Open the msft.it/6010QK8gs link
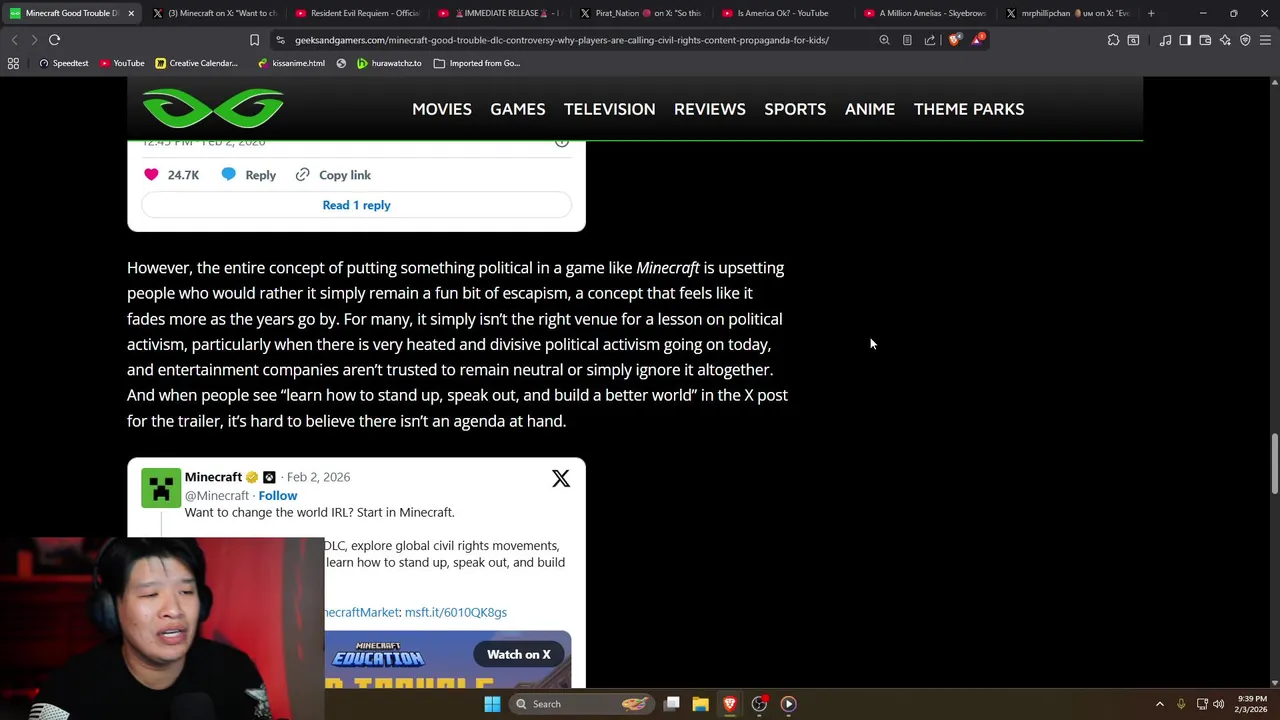Viewport: 1280px width, 720px height. 456,612
